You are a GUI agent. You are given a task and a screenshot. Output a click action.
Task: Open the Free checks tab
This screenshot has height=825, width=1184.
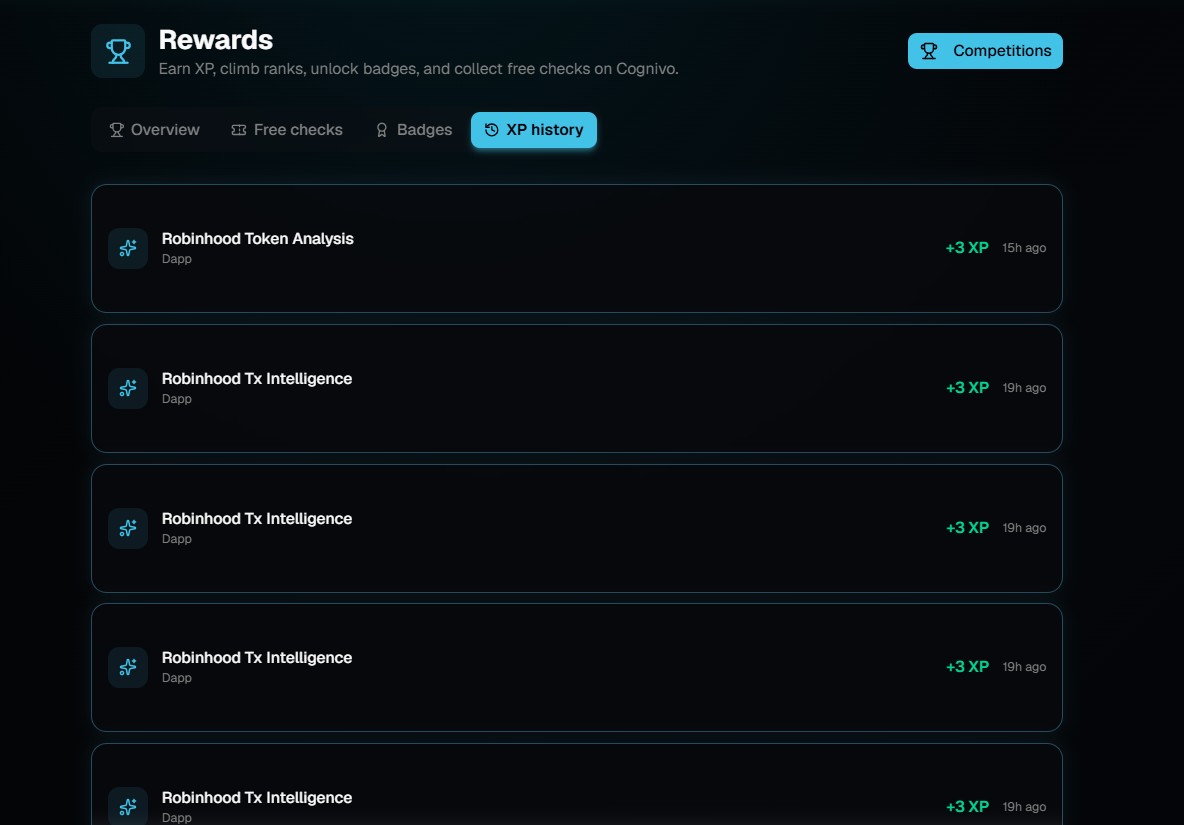[x=287, y=130]
